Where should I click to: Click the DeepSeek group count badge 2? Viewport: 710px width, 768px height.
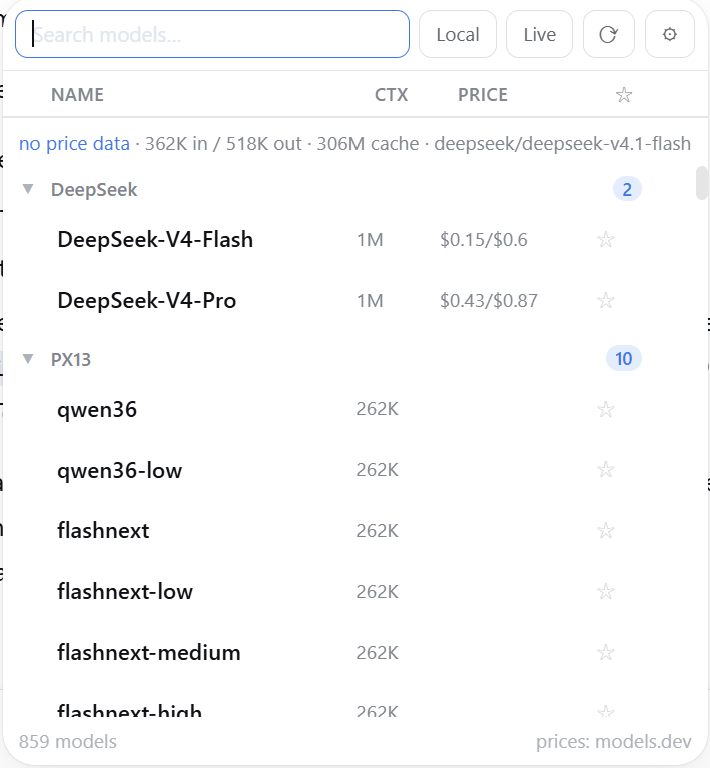(x=627, y=189)
